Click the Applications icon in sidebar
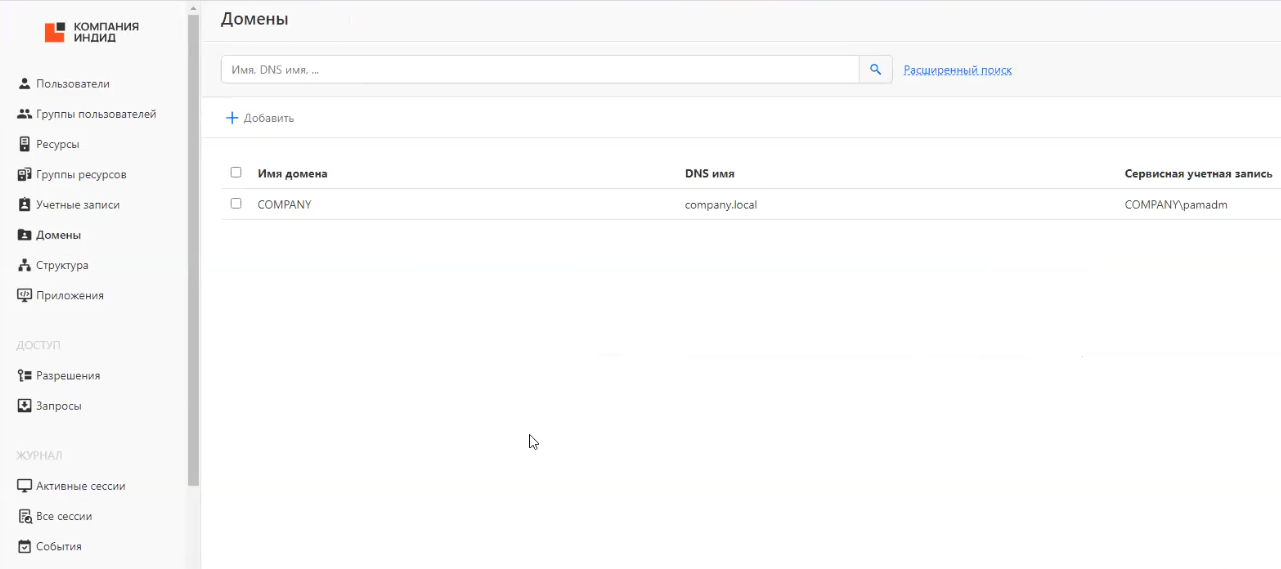The height and width of the screenshot is (569, 1281). [25, 296]
